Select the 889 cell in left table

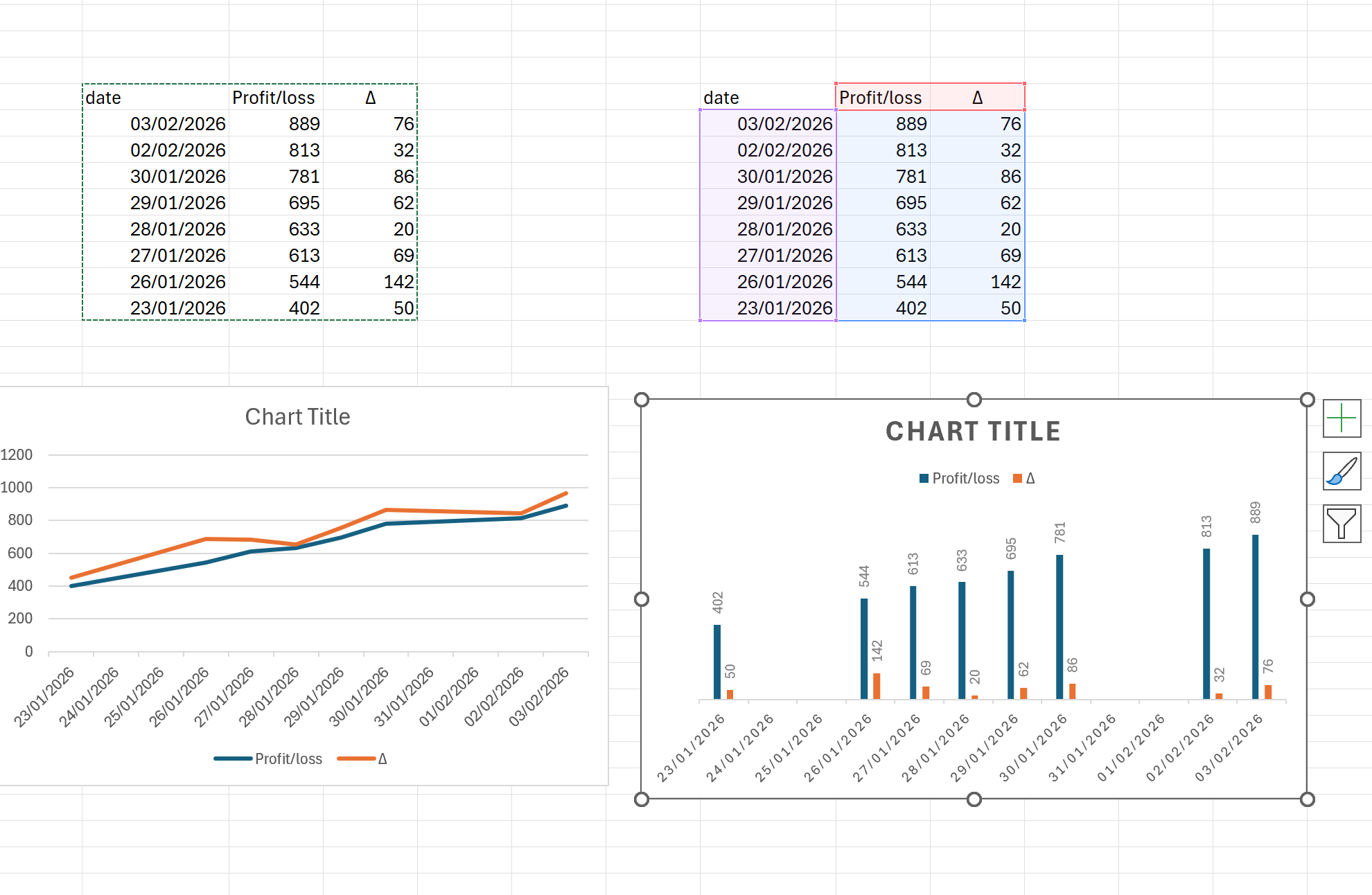[276, 123]
